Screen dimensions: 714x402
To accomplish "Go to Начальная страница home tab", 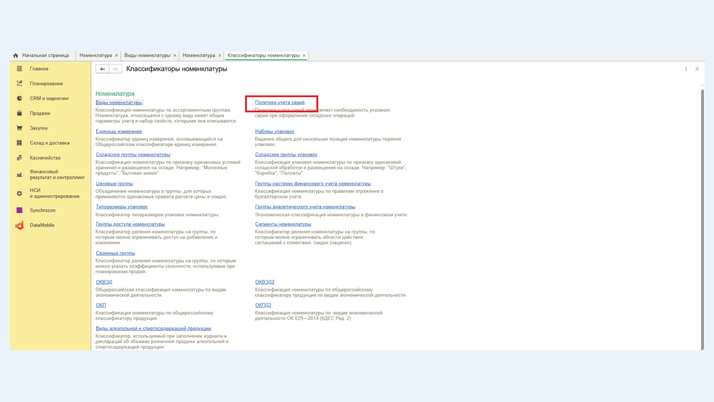I will [42, 56].
